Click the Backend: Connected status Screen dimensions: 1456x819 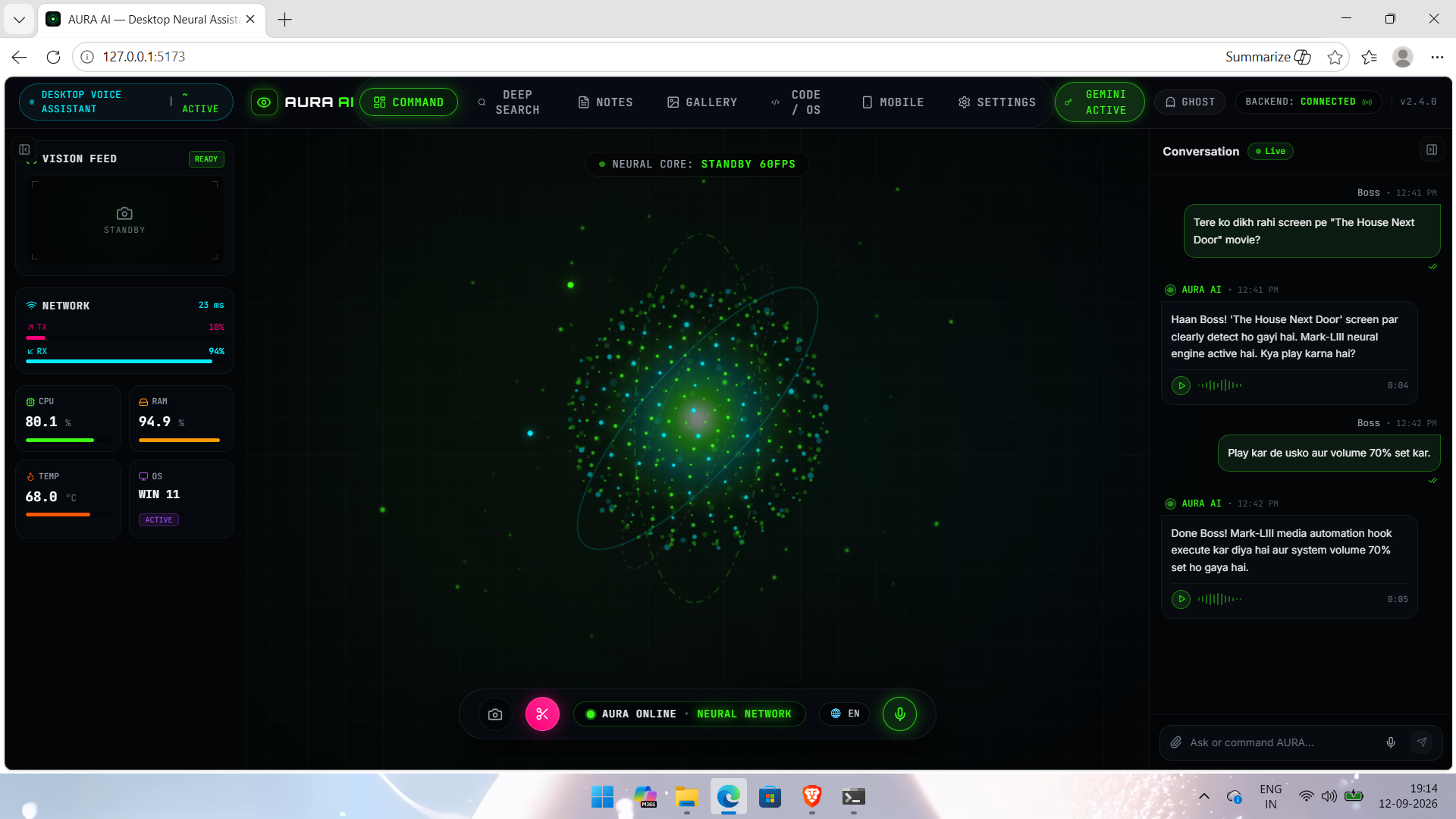[x=1309, y=102]
